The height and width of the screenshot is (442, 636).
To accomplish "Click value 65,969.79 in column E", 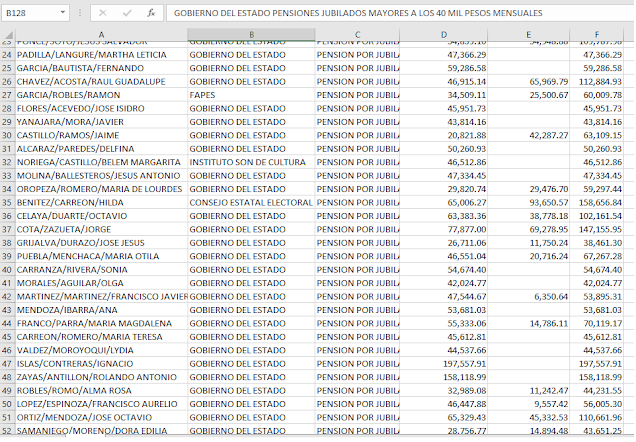I will coord(548,82).
